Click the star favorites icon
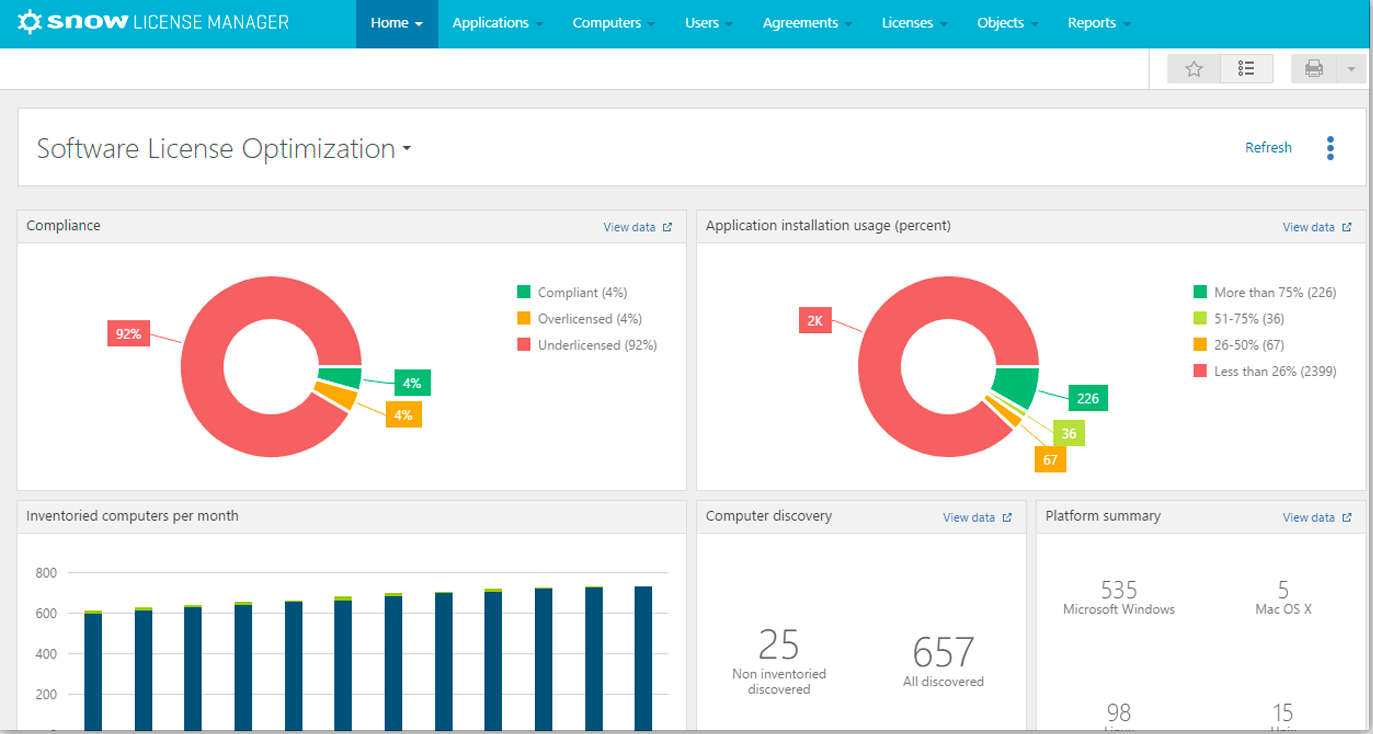Image resolution: width=1373 pixels, height=734 pixels. click(x=1194, y=69)
